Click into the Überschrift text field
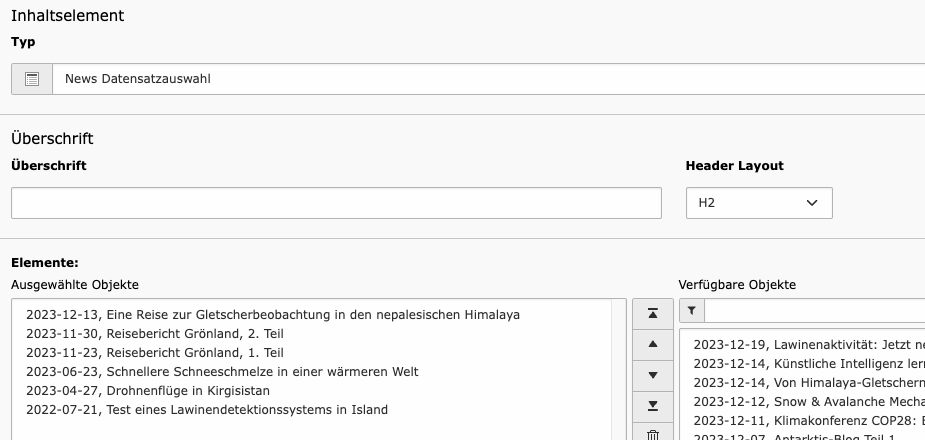This screenshot has height=440, width=925. tap(336, 203)
